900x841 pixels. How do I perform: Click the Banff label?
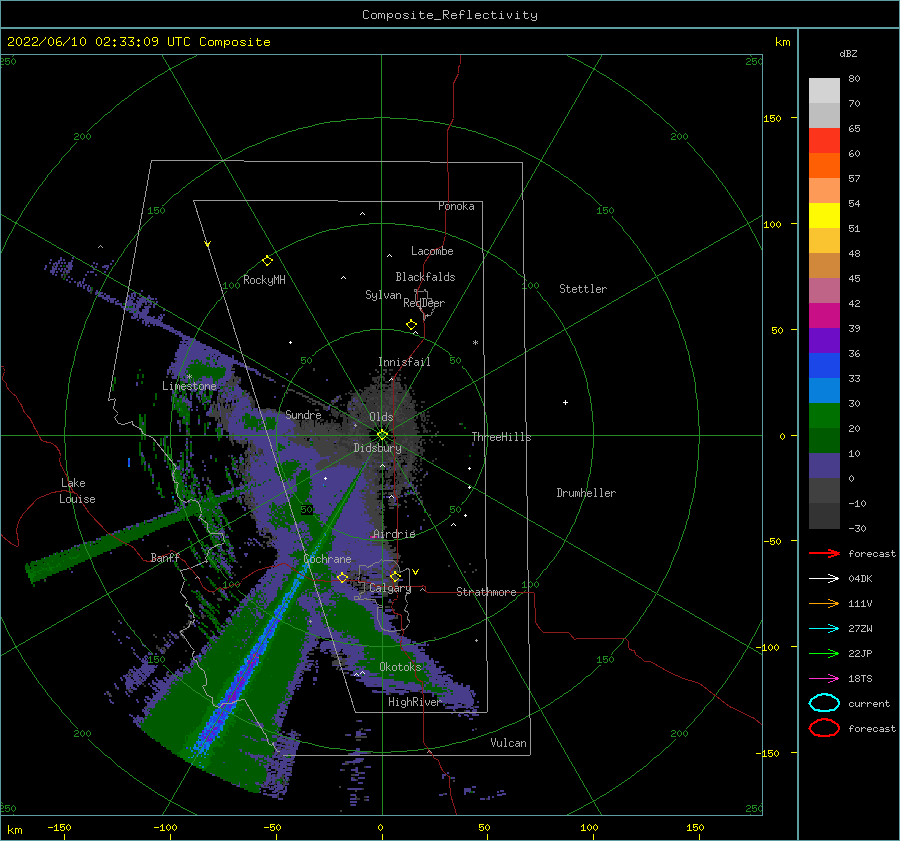point(165,557)
